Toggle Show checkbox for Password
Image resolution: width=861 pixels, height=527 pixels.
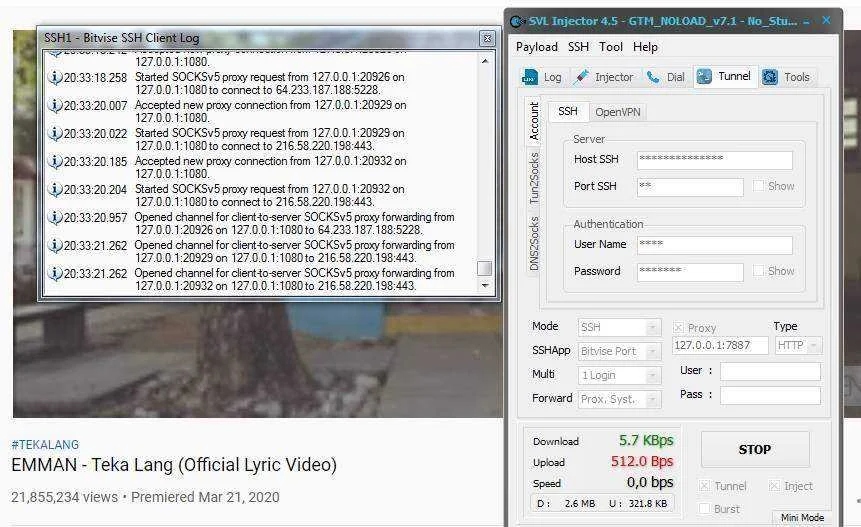[x=759, y=271]
